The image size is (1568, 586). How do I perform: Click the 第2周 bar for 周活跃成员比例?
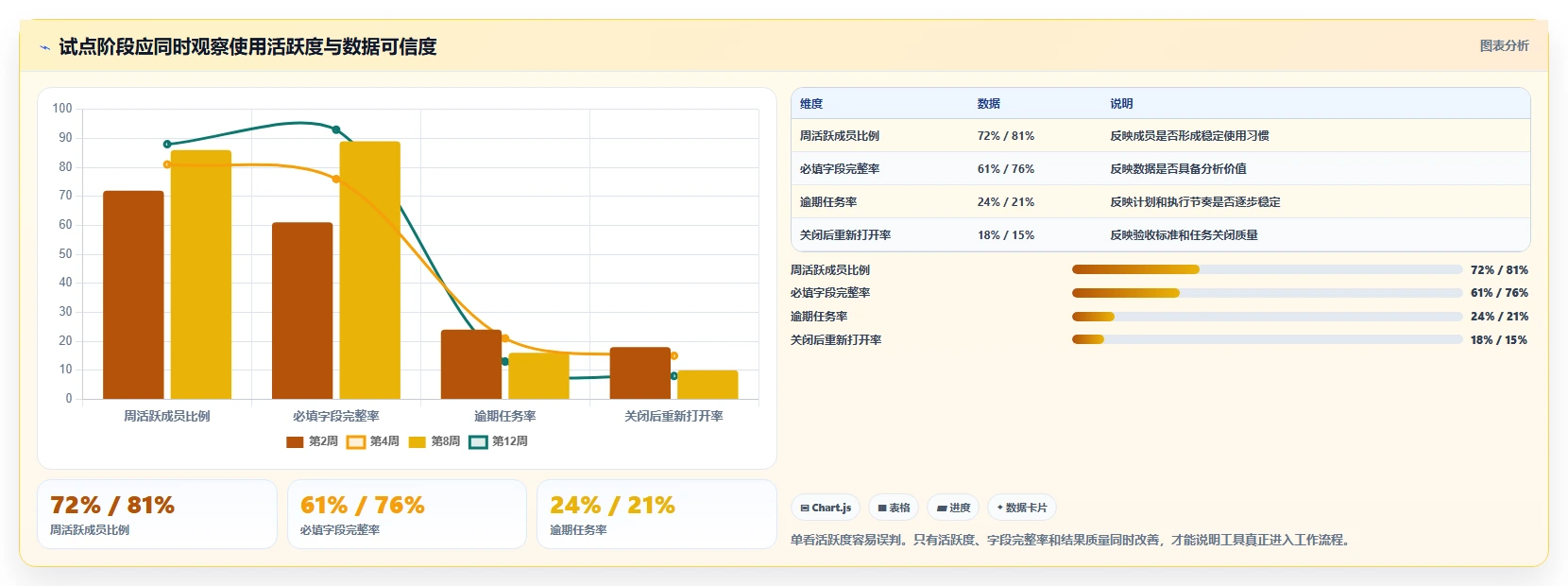pyautogui.click(x=133, y=295)
